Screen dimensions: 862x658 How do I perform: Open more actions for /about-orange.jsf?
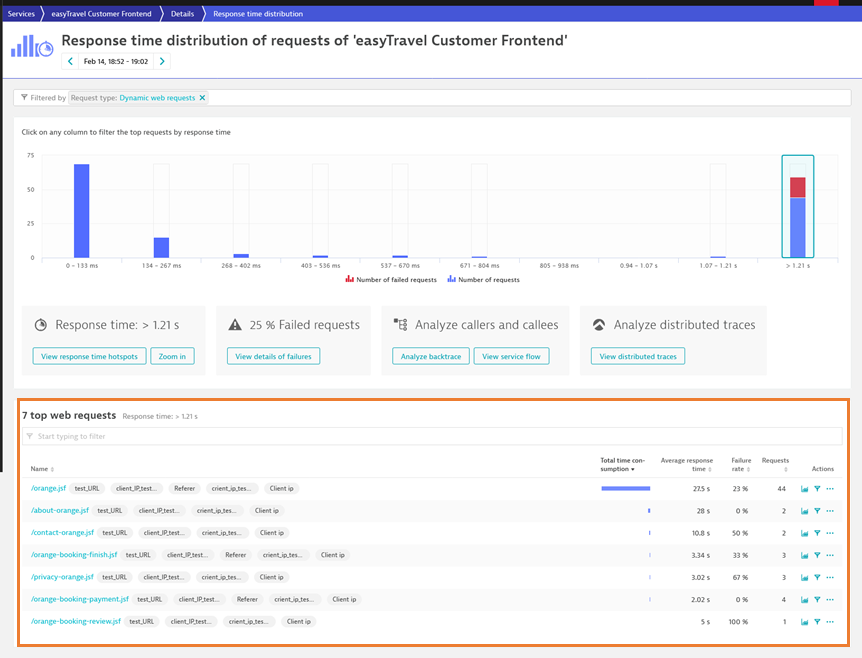tap(830, 511)
